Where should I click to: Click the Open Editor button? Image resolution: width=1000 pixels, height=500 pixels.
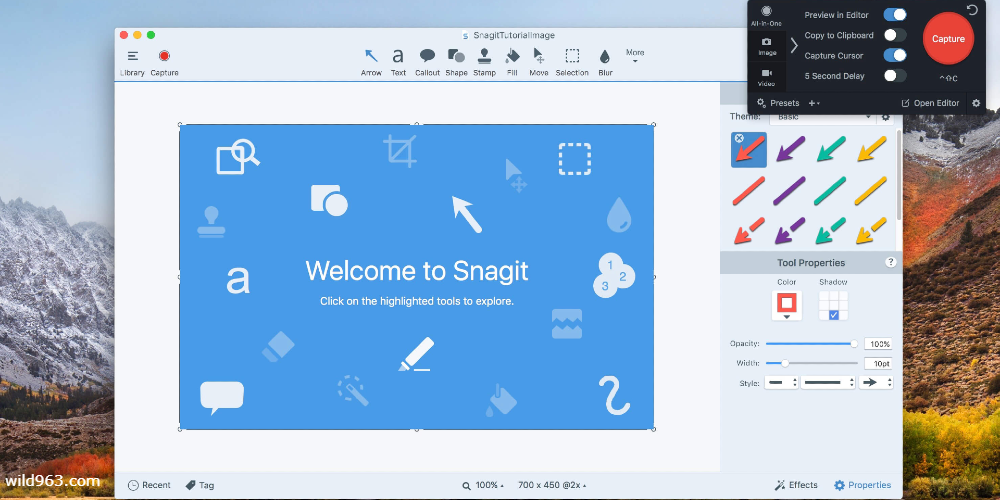pyautogui.click(x=930, y=103)
